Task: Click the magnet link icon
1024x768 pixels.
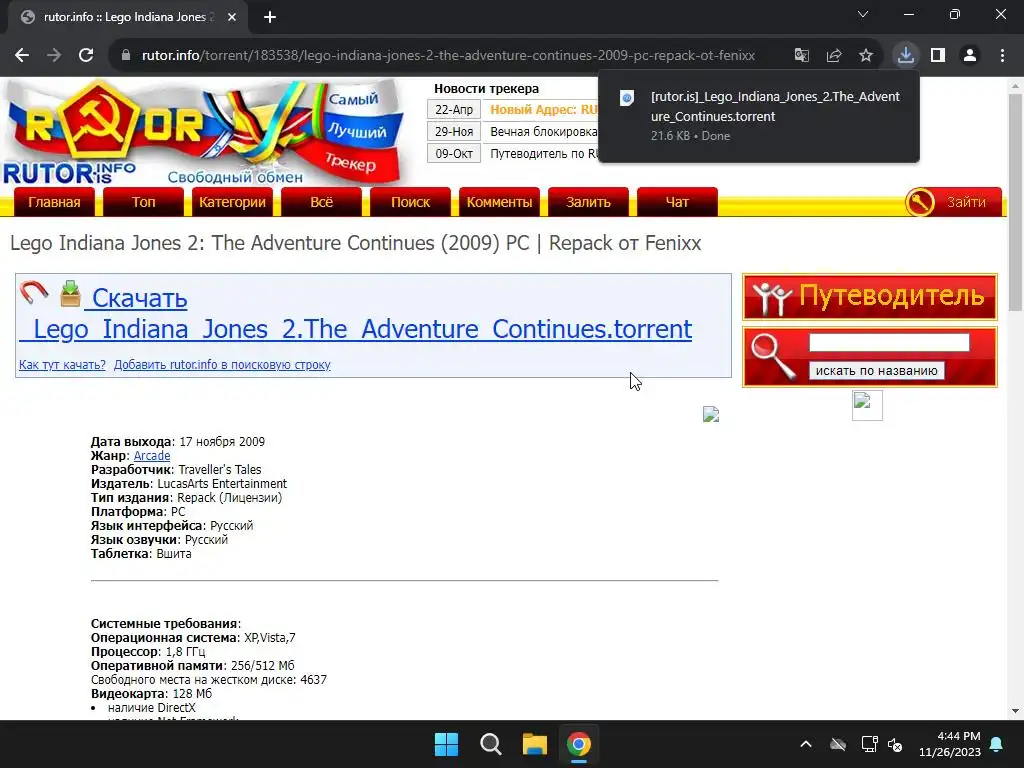Action: click(x=34, y=292)
